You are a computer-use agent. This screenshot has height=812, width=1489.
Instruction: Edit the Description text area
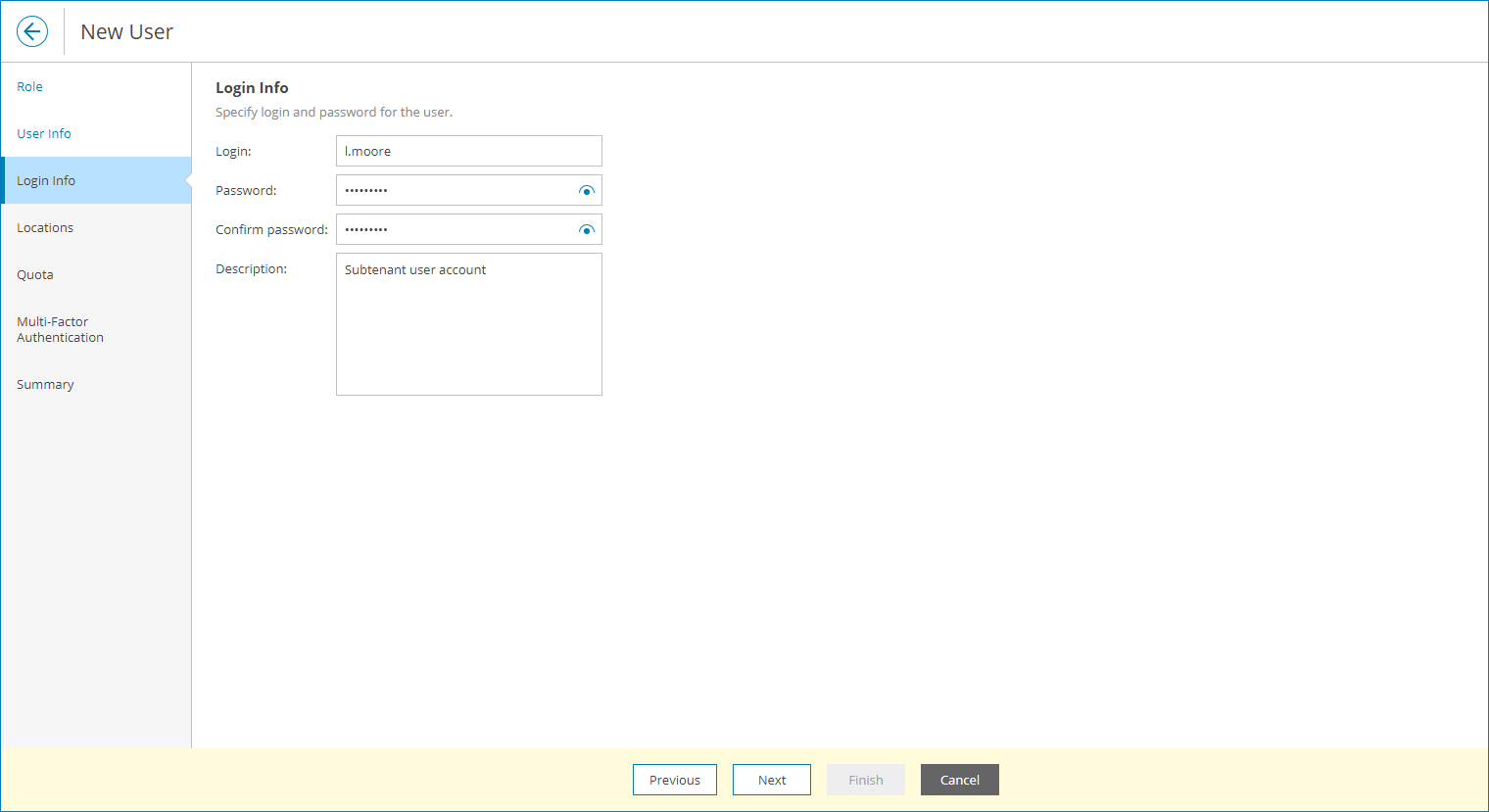point(469,324)
